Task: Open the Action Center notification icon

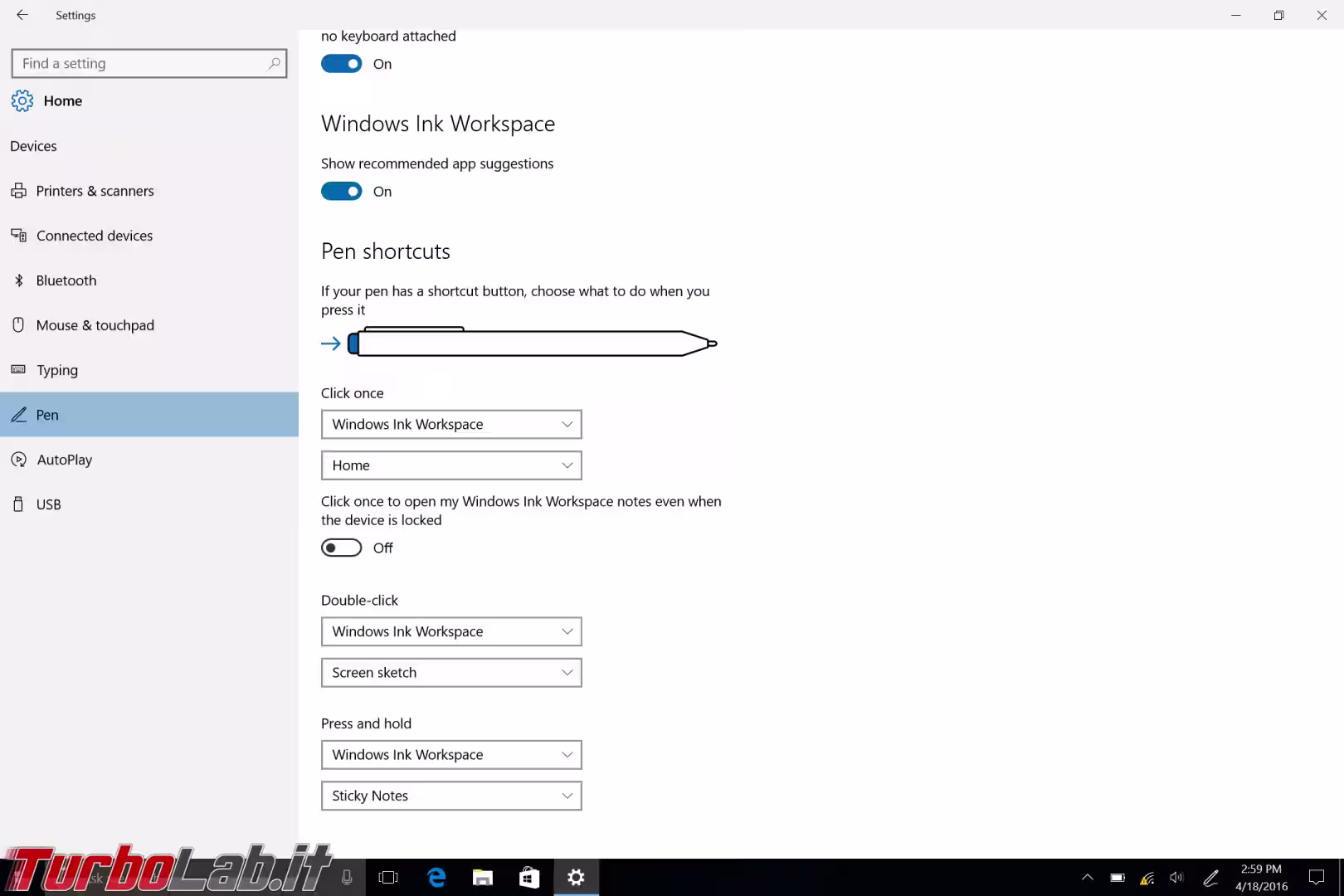Action: coord(1317,878)
